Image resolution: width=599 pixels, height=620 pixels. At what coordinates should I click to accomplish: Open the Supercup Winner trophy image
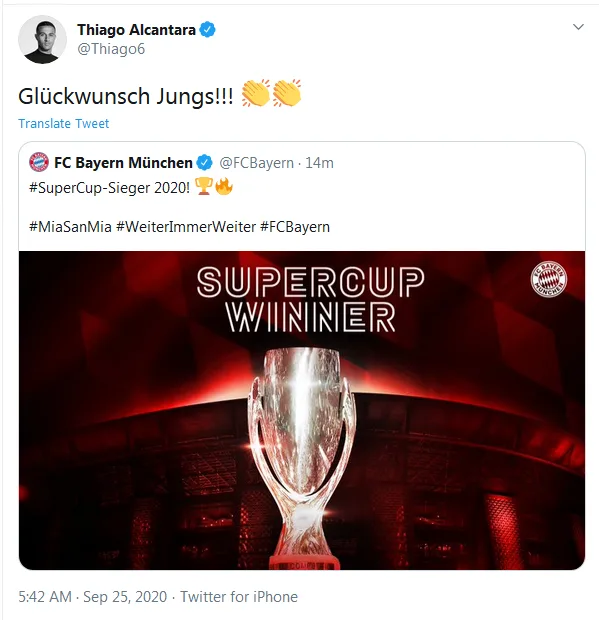click(302, 410)
